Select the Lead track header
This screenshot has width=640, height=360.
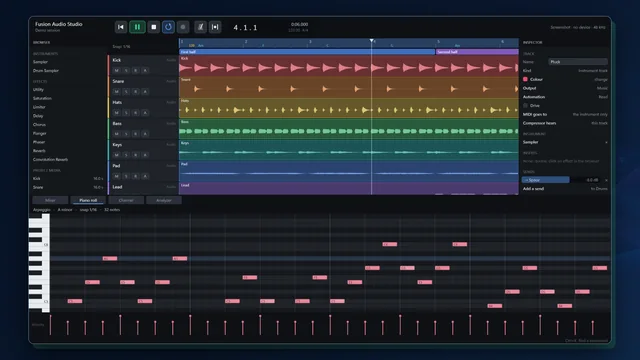tap(143, 188)
